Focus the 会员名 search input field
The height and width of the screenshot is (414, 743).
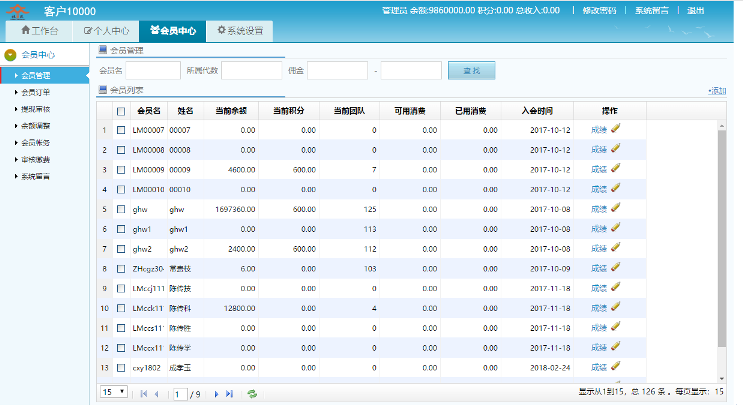pyautogui.click(x=153, y=71)
